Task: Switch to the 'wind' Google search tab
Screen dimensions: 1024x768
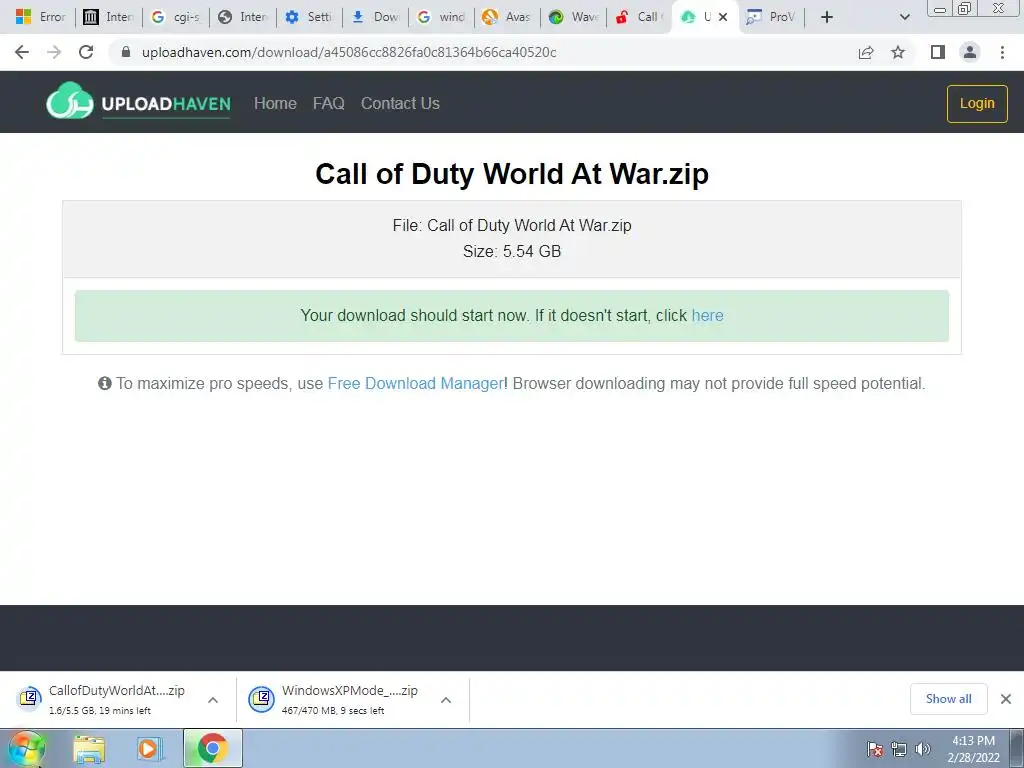Action: pyautogui.click(x=442, y=17)
